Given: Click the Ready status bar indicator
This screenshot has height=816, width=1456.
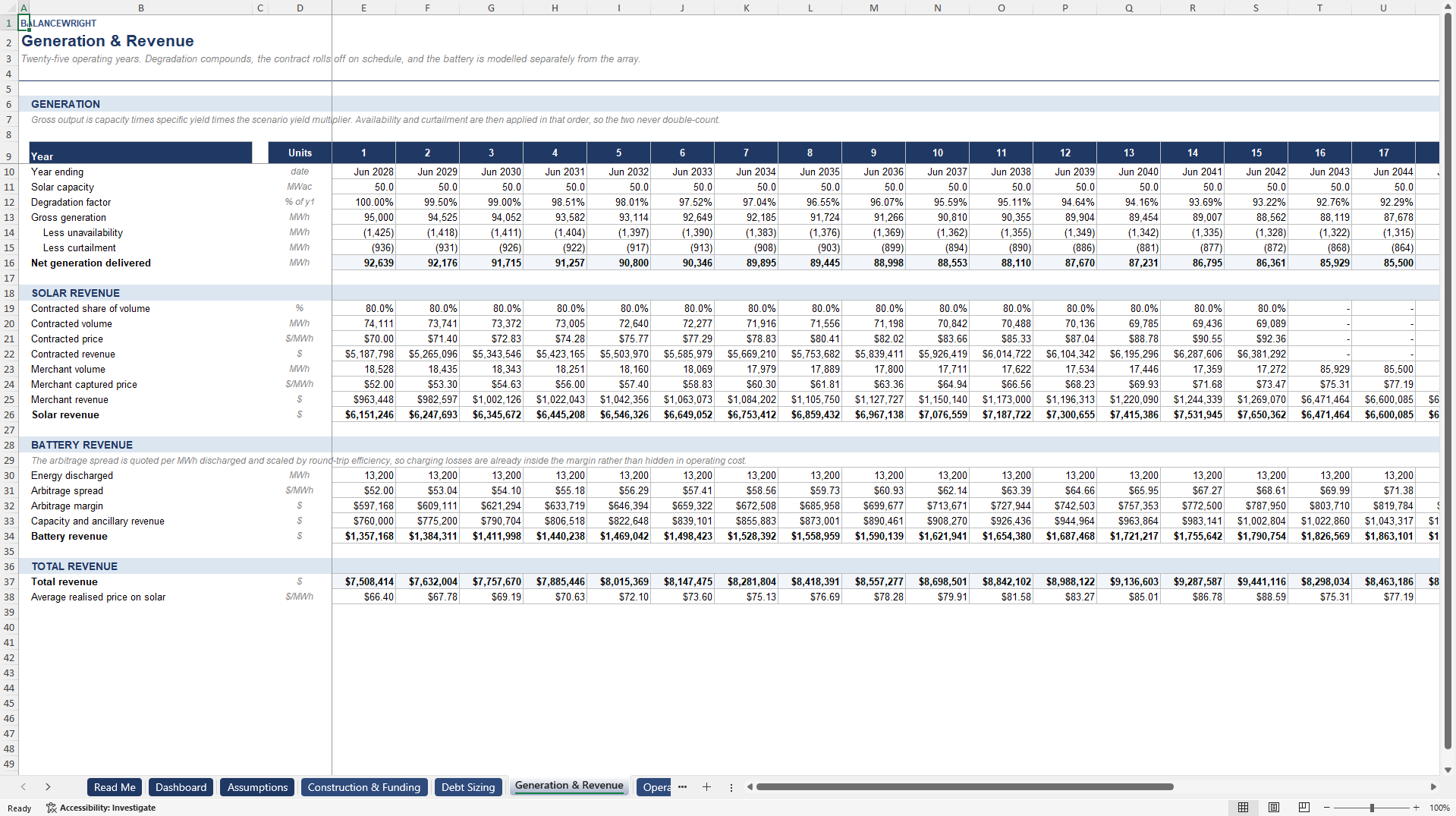Looking at the screenshot, I should (x=19, y=808).
